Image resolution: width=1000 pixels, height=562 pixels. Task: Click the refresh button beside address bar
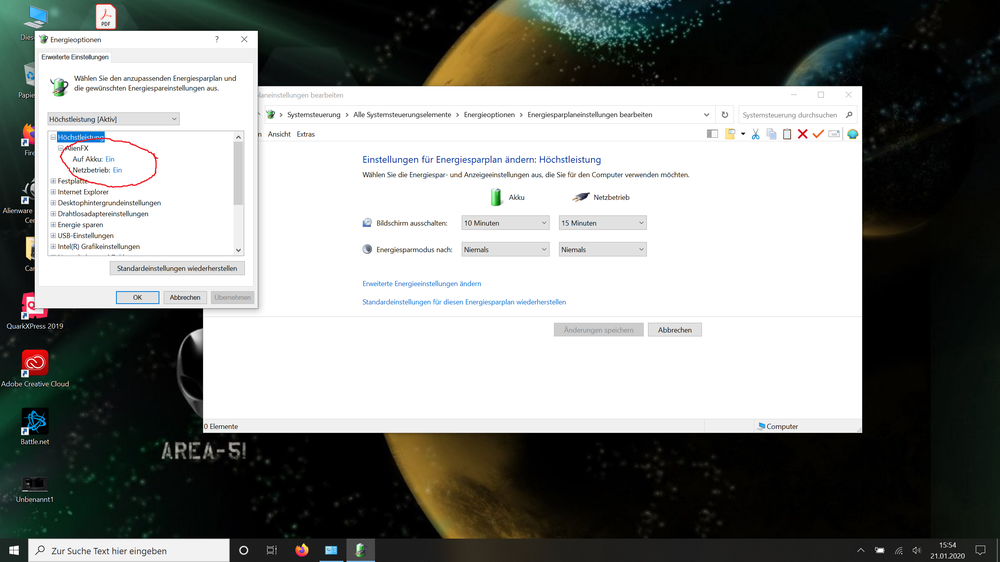[725, 115]
